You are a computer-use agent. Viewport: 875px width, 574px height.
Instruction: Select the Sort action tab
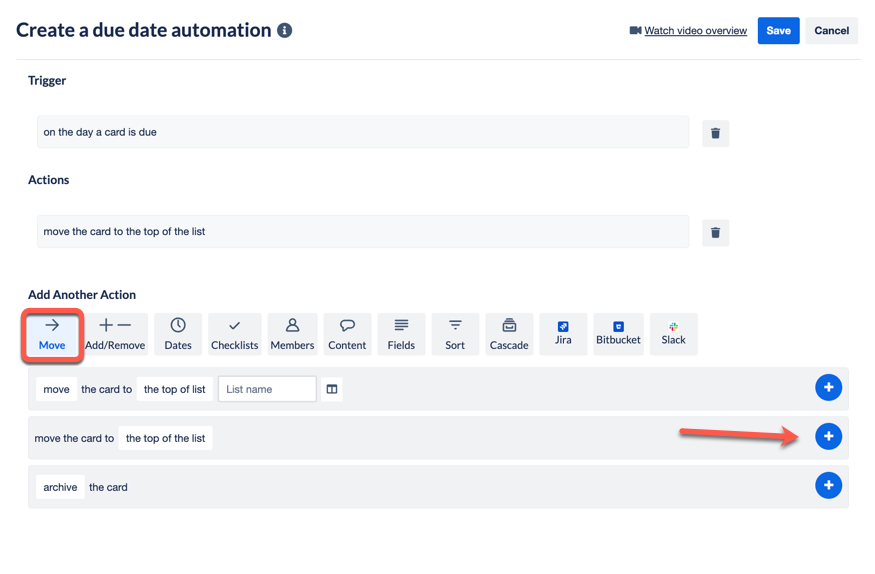[x=455, y=334]
